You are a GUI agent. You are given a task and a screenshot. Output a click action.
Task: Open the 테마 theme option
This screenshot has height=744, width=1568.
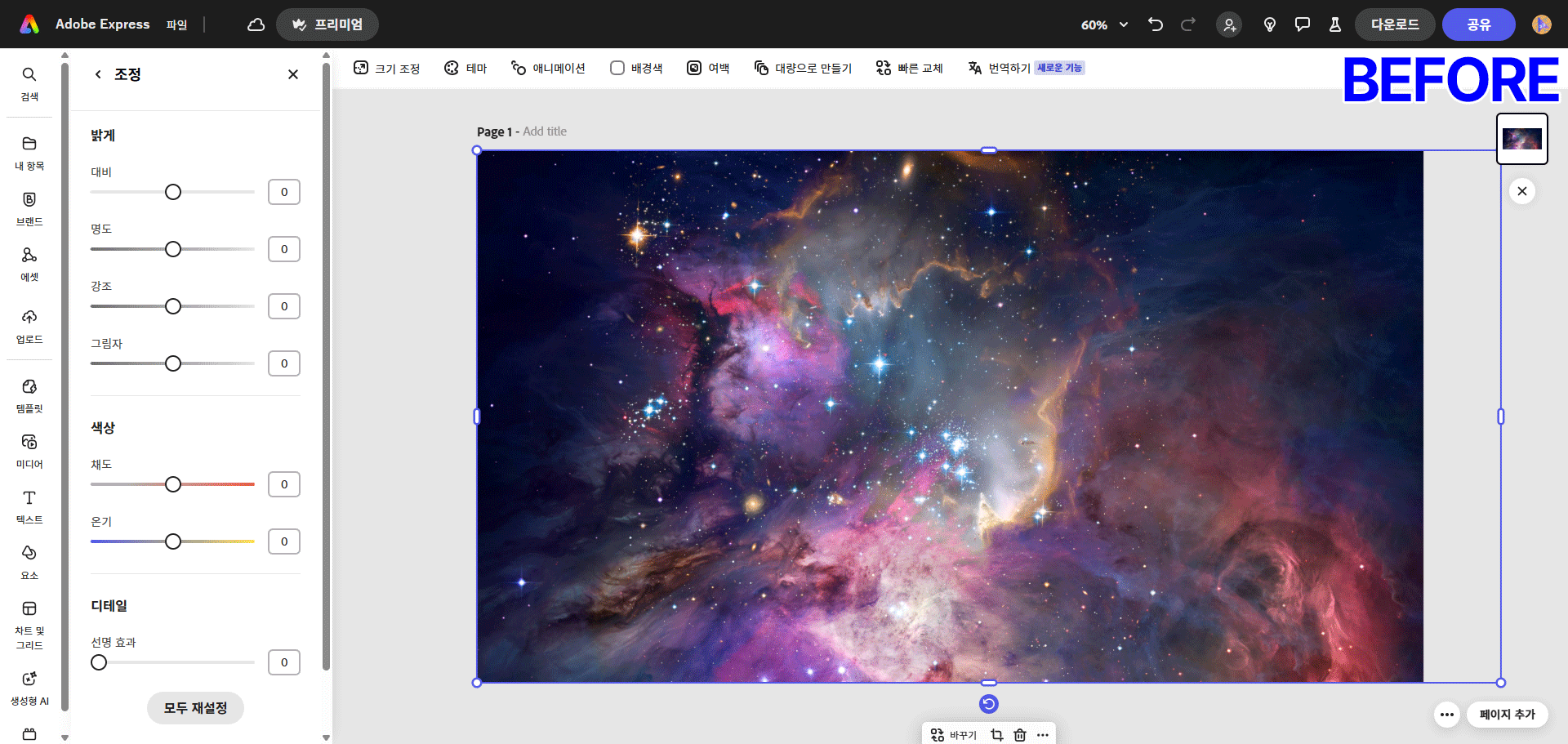(465, 68)
